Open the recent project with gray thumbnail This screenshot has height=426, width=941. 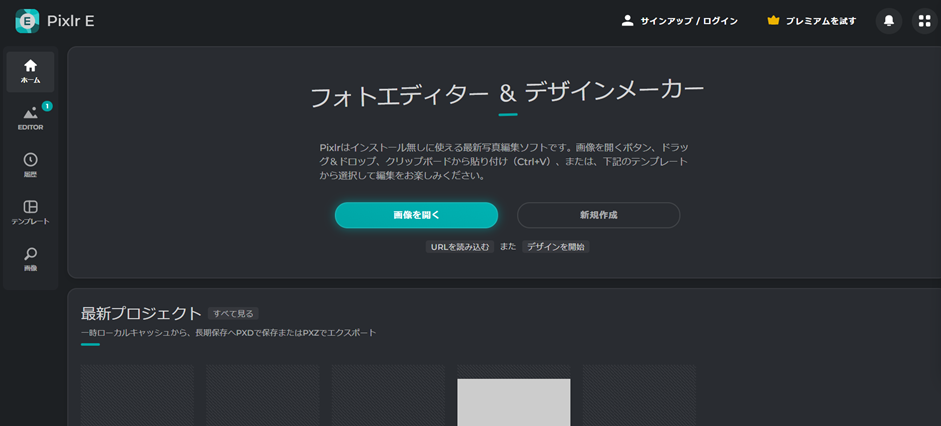coord(514,395)
